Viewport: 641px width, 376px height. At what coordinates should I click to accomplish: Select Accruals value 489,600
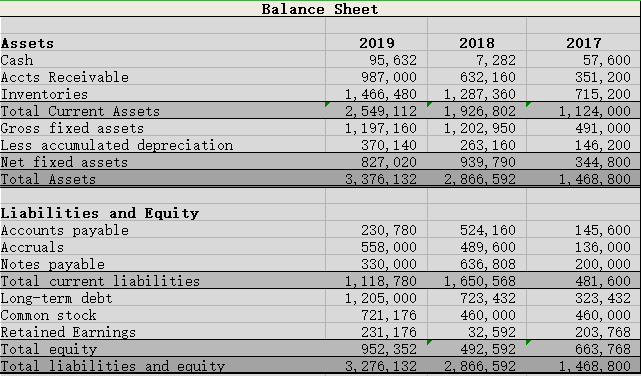click(x=488, y=247)
